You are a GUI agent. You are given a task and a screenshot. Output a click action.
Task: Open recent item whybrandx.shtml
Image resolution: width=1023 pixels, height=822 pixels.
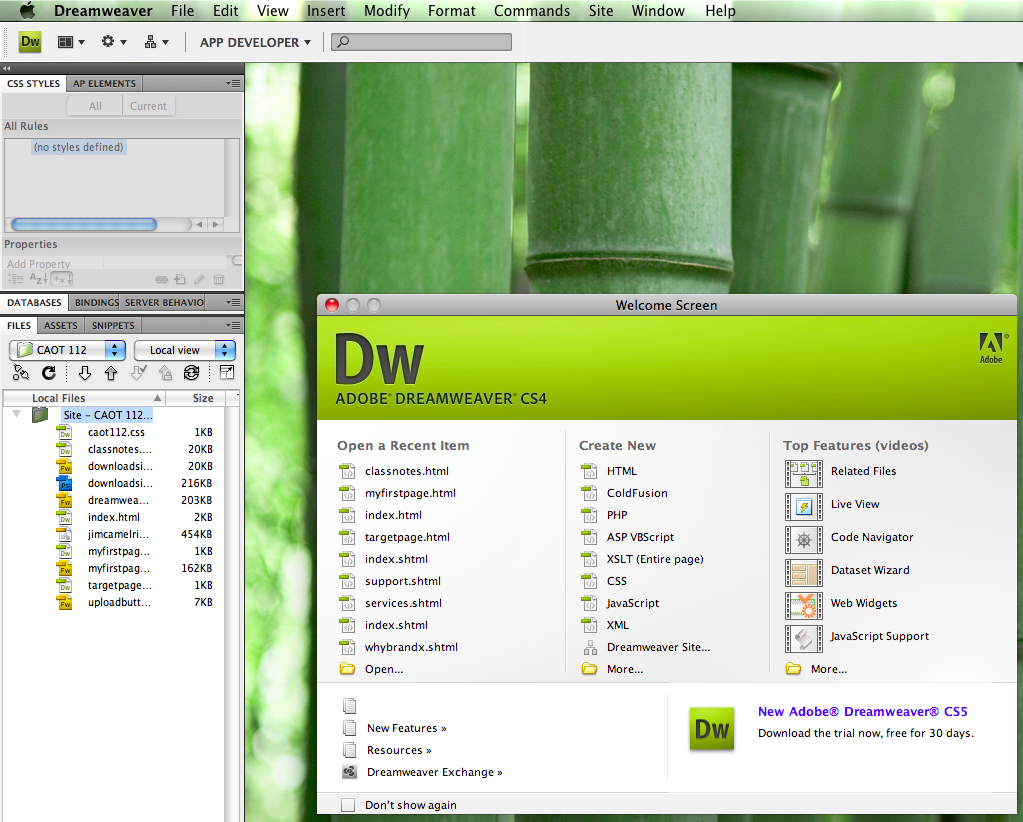[x=411, y=647]
